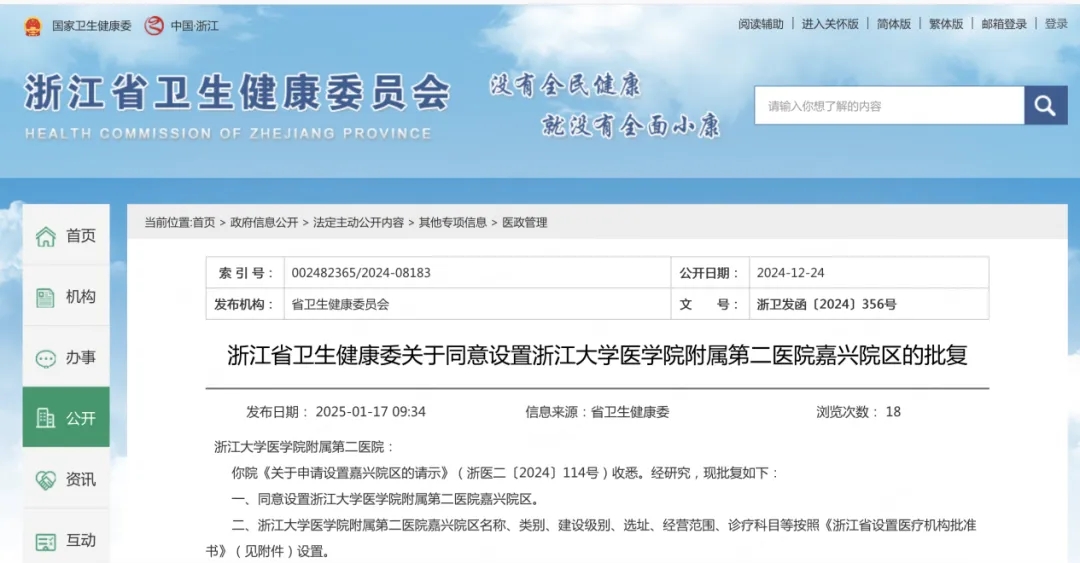This screenshot has height=563, width=1080.
Task: Click breadcrumb 政府信息公开
Action: pos(264,223)
